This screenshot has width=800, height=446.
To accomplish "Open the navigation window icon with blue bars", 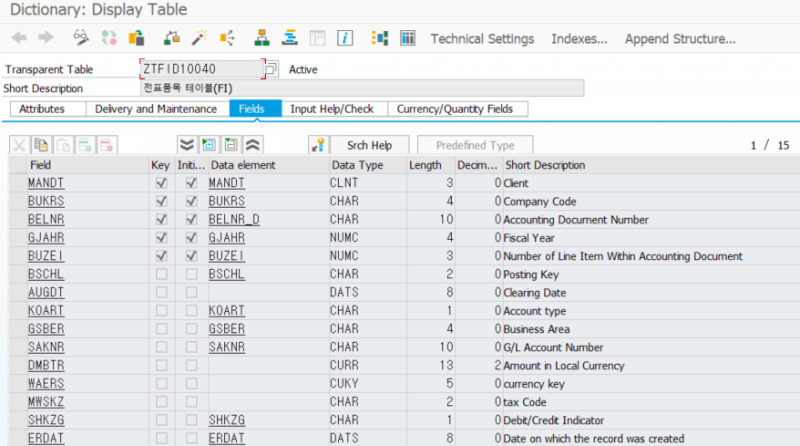I will click(x=290, y=38).
